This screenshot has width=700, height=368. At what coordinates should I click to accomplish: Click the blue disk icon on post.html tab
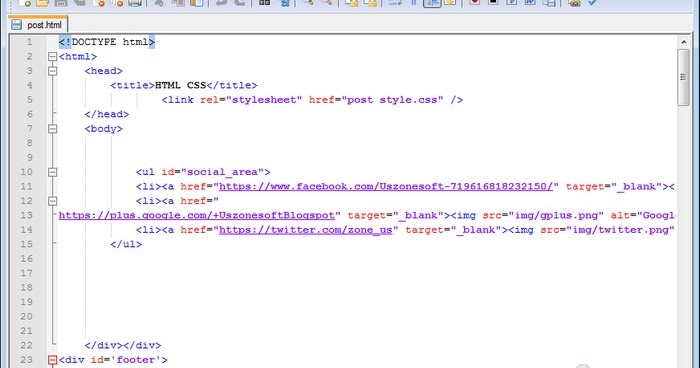(17, 25)
